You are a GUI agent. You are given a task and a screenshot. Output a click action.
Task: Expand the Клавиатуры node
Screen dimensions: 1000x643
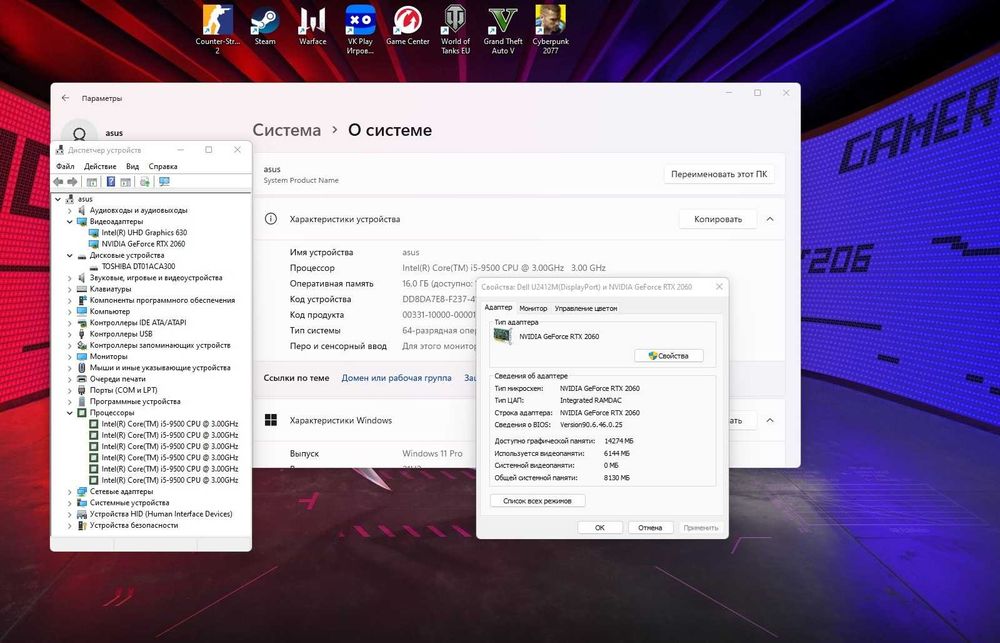click(x=70, y=289)
